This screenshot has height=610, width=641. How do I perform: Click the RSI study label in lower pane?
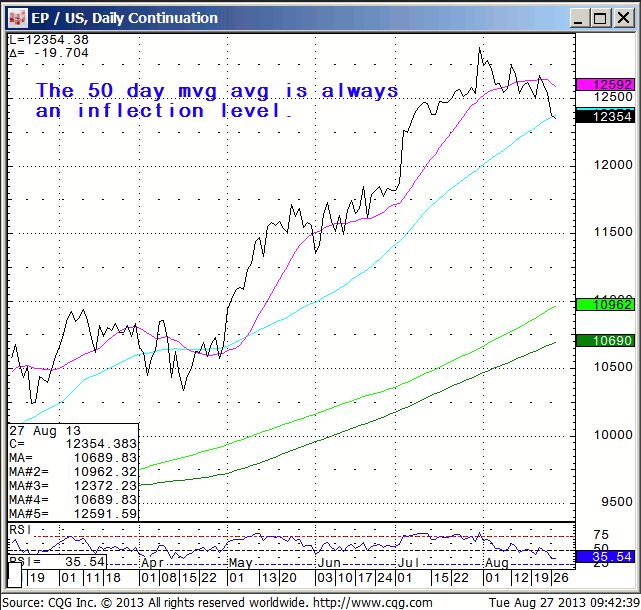tap(18, 529)
